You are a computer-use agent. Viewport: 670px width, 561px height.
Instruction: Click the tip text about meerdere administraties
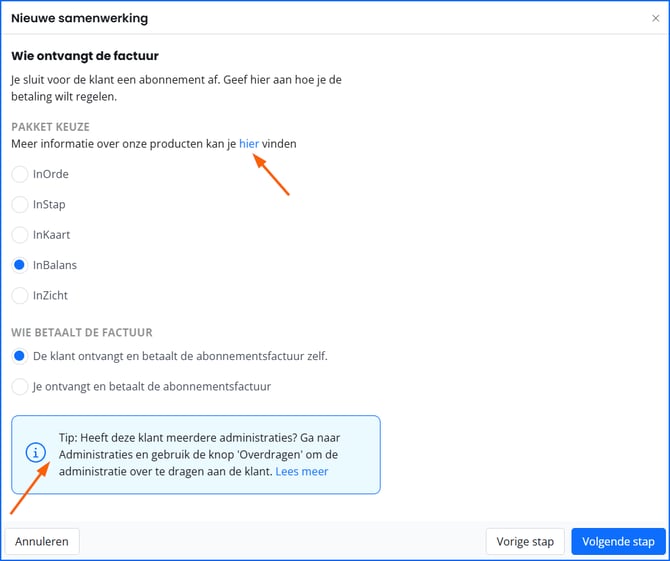(x=200, y=455)
